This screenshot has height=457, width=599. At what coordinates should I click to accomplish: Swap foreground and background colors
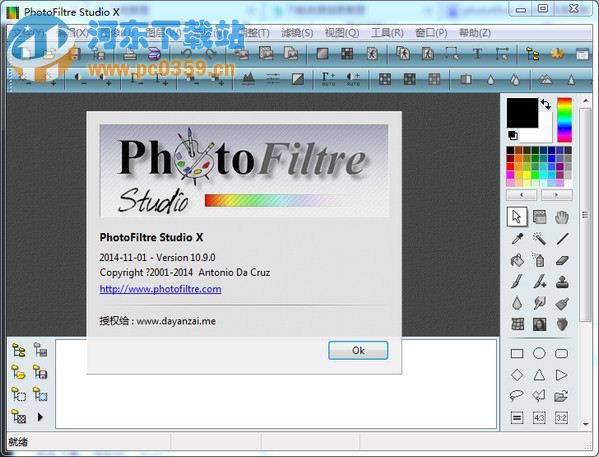tap(546, 104)
